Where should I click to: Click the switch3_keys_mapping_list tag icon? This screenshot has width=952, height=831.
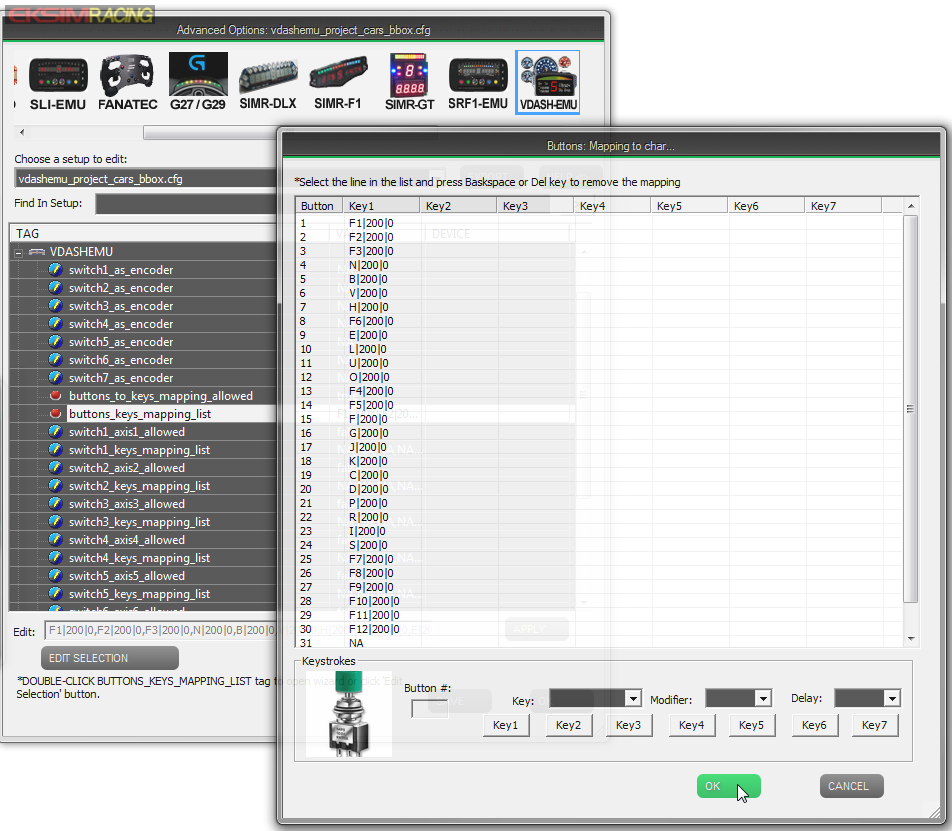pos(55,521)
